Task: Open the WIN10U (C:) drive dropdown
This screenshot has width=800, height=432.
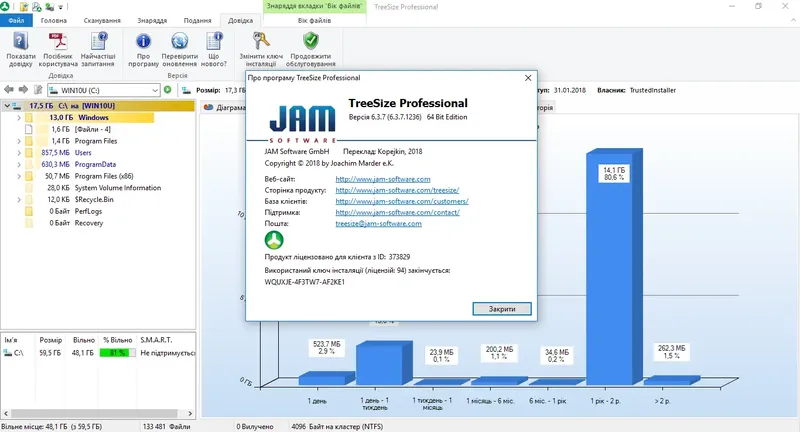Action: [155, 90]
